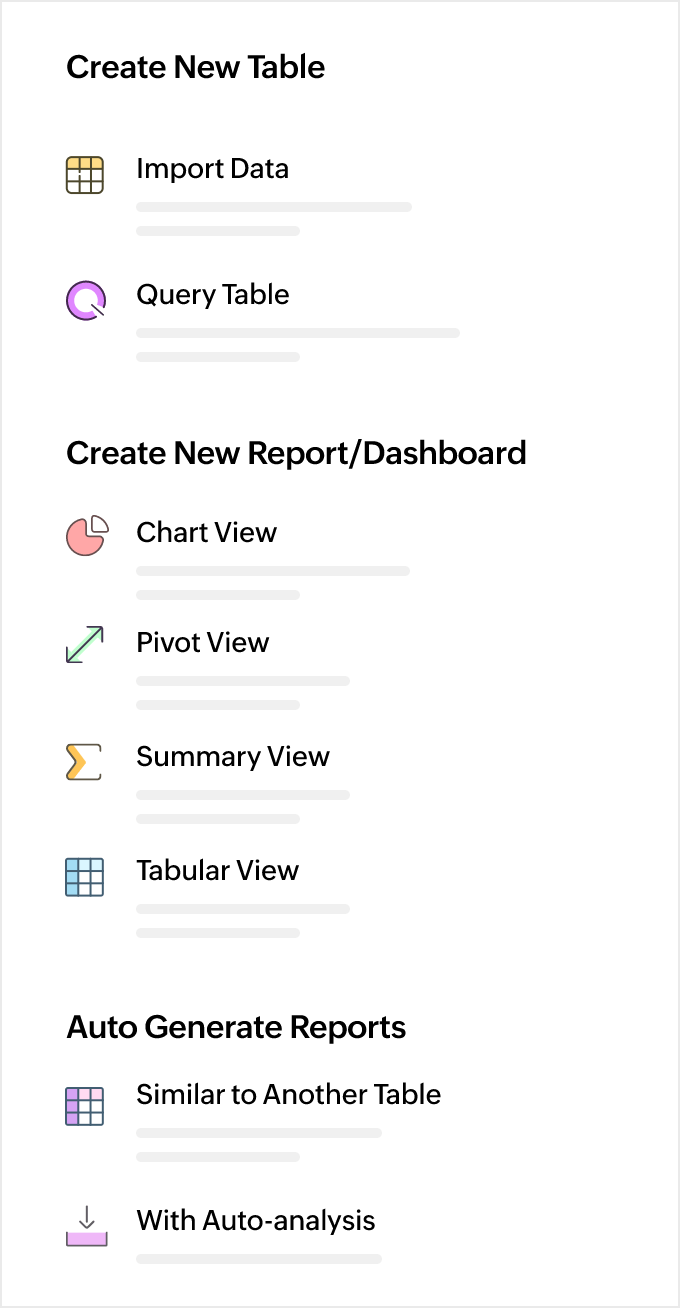Open the Import Data option
The height and width of the screenshot is (1308, 680).
(x=212, y=169)
